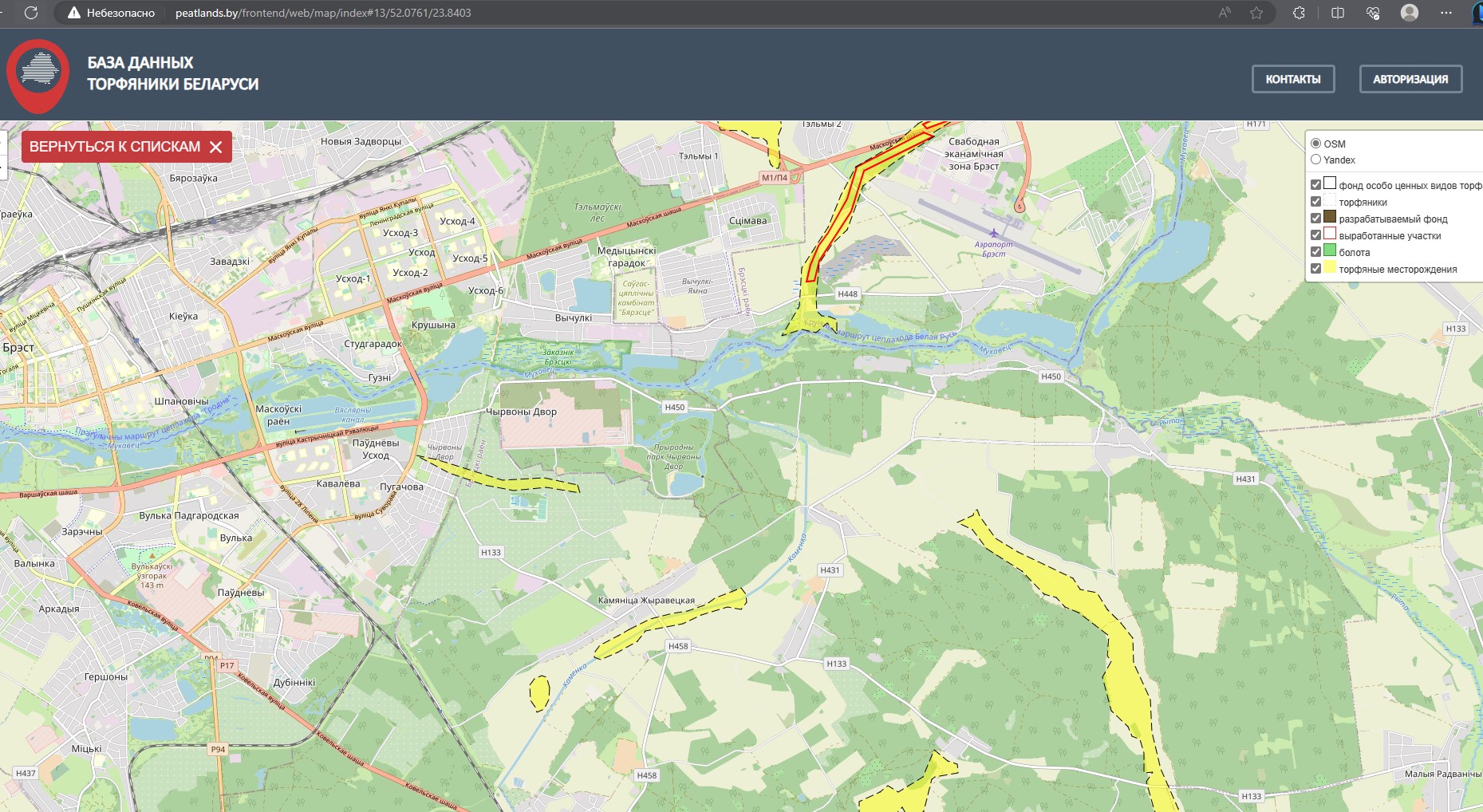Select the Yandex base map radio button
The image size is (1483, 812).
(1315, 160)
